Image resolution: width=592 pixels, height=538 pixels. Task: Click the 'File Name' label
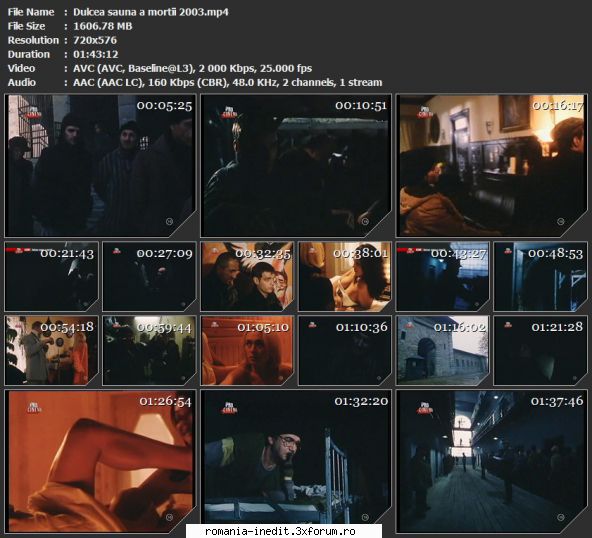[31, 12]
